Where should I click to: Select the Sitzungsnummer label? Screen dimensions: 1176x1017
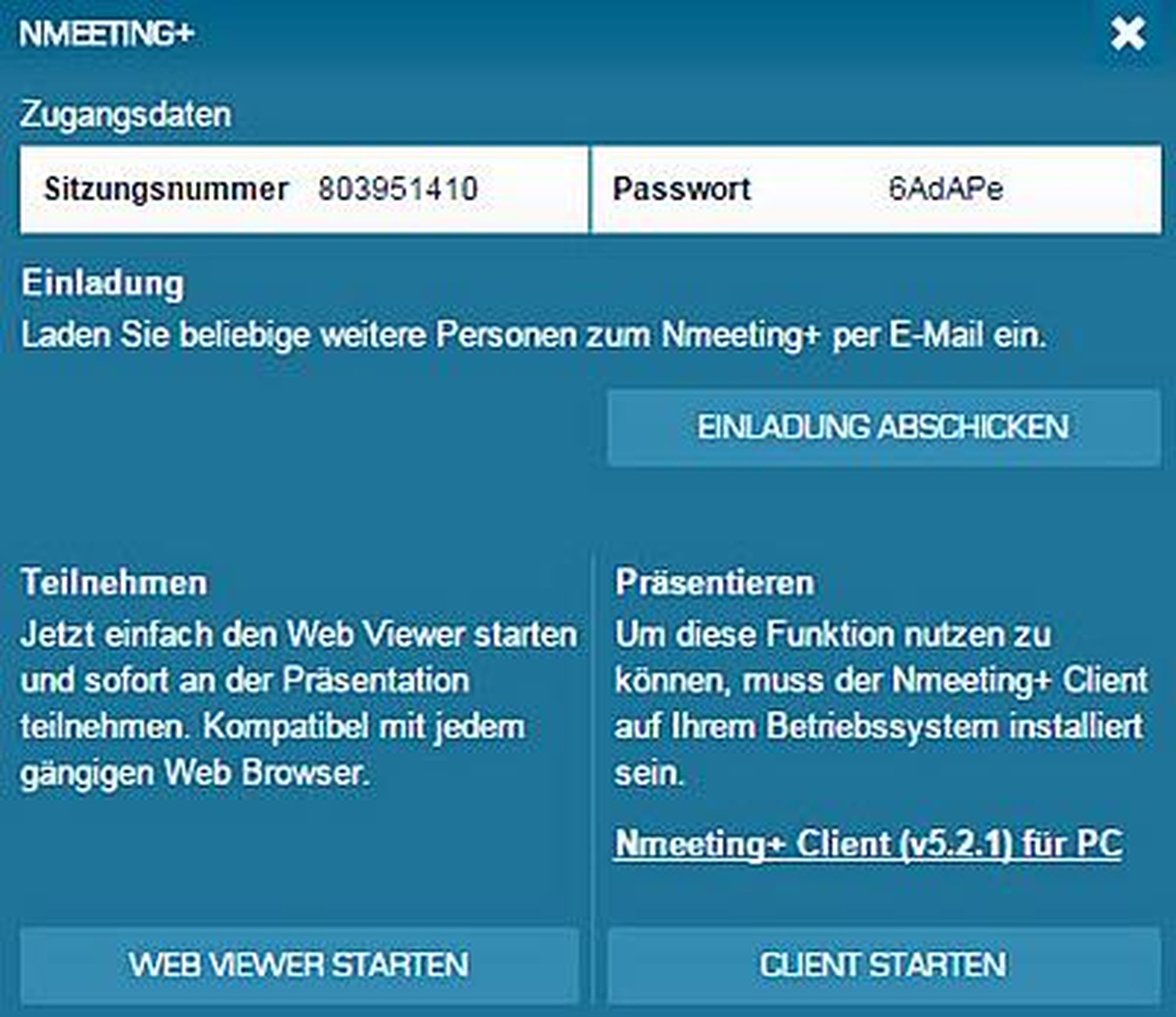click(x=166, y=189)
